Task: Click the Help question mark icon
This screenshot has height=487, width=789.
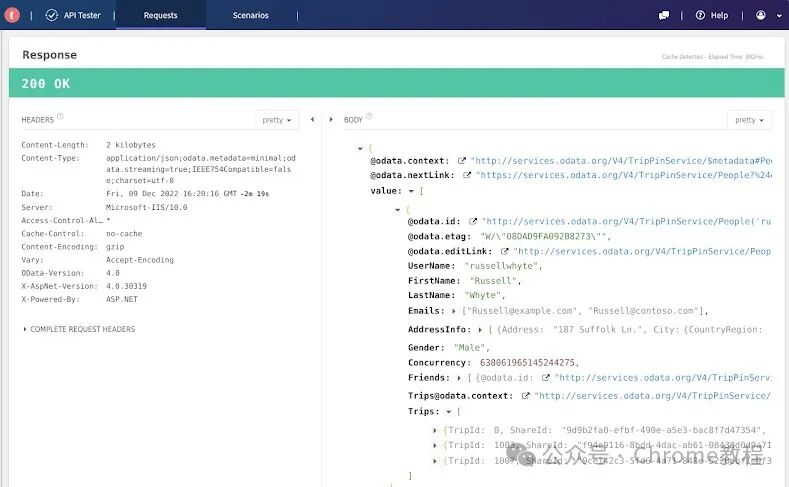Action: [x=700, y=15]
